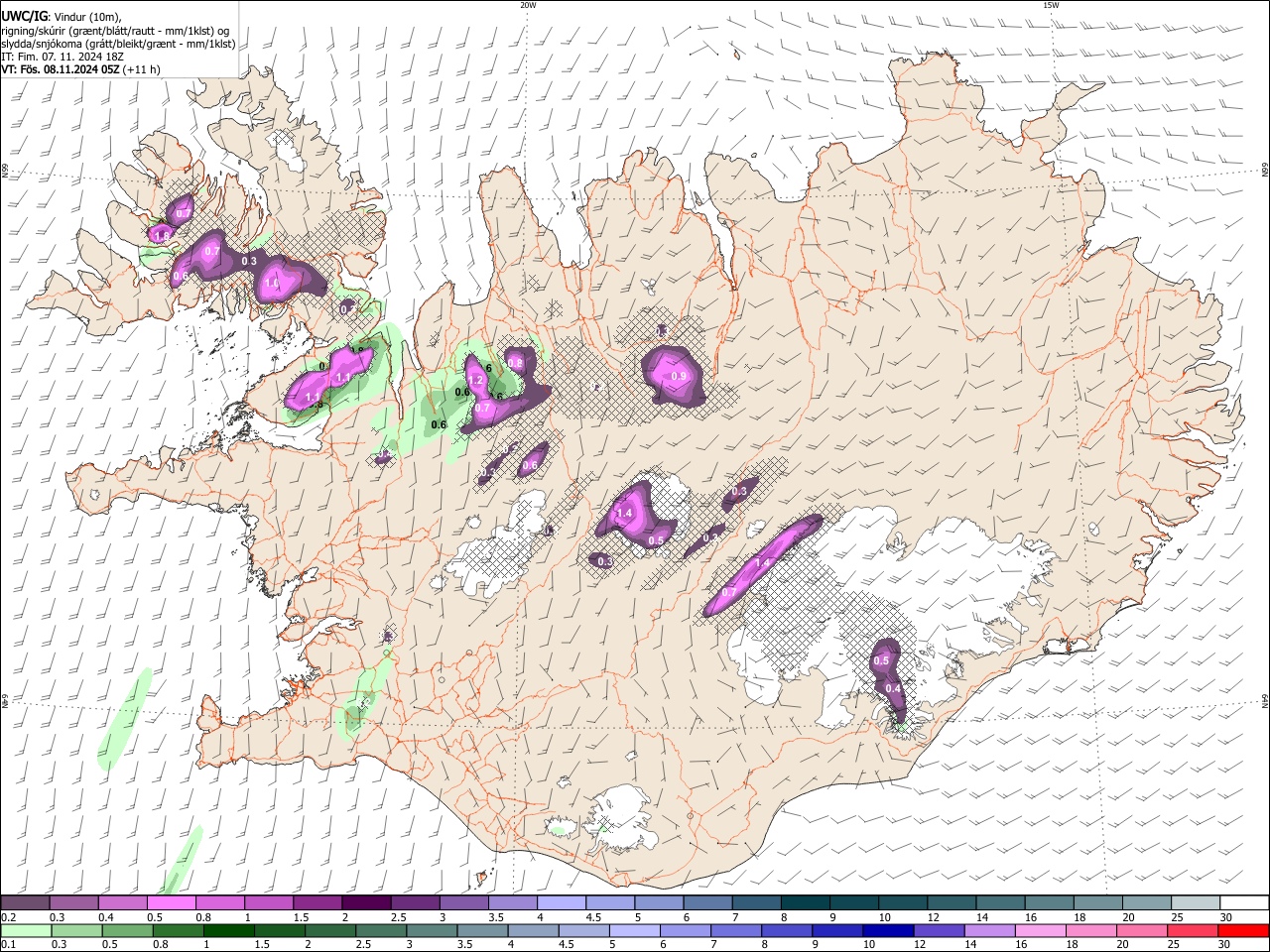Click the '15W' longitude label at the map's top edge
The image size is (1270, 952).
pyautogui.click(x=1050, y=5)
